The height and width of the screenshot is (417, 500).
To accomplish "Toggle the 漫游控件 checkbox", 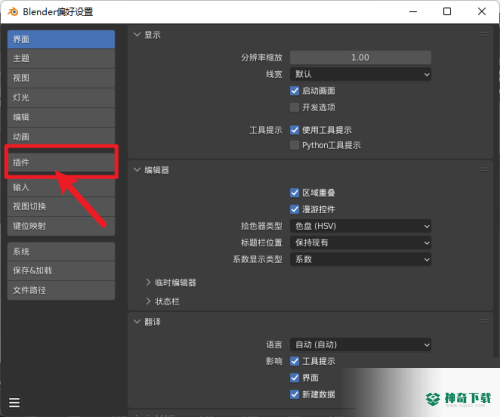I will pos(294,209).
